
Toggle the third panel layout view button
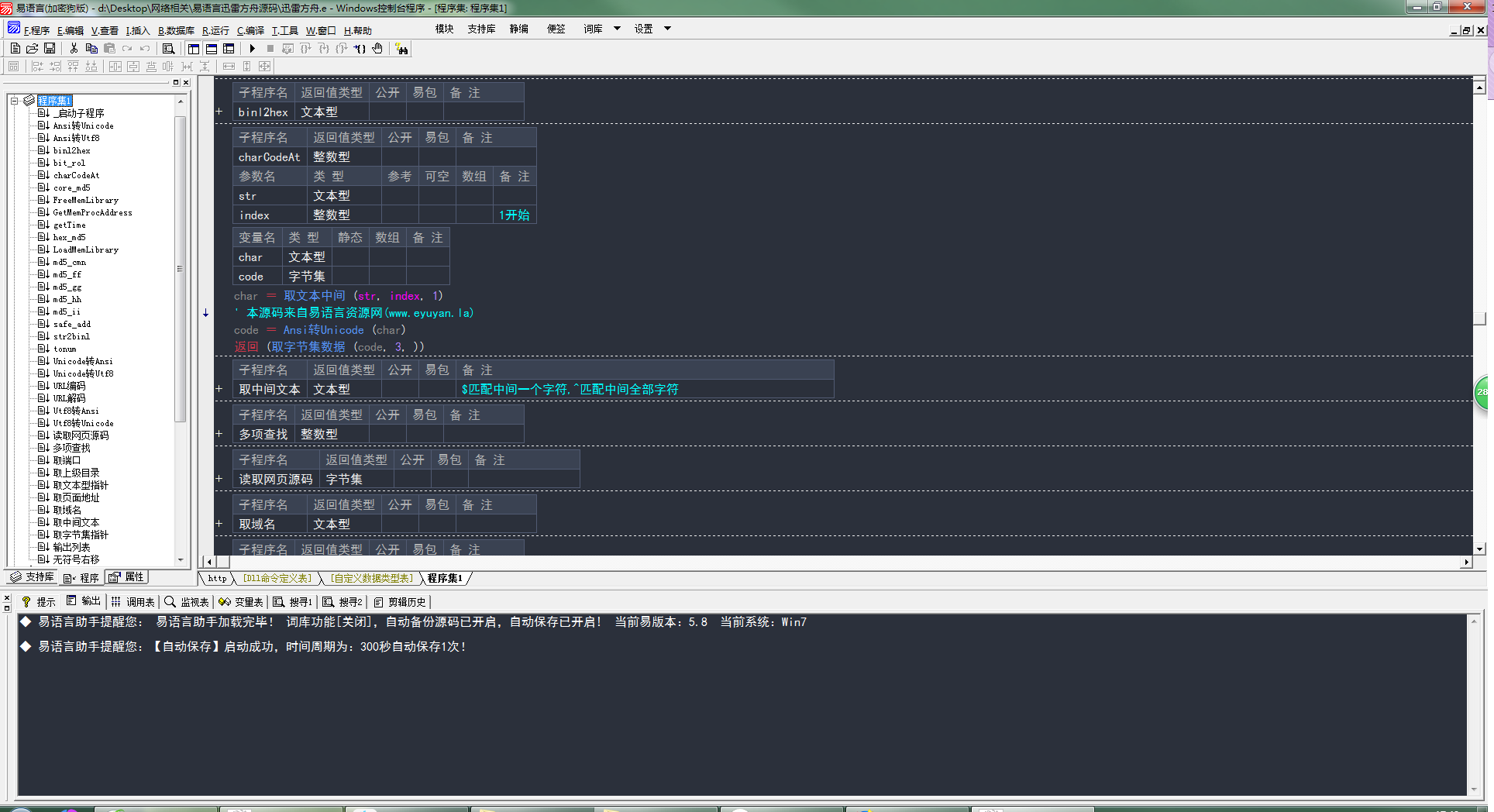pos(229,49)
